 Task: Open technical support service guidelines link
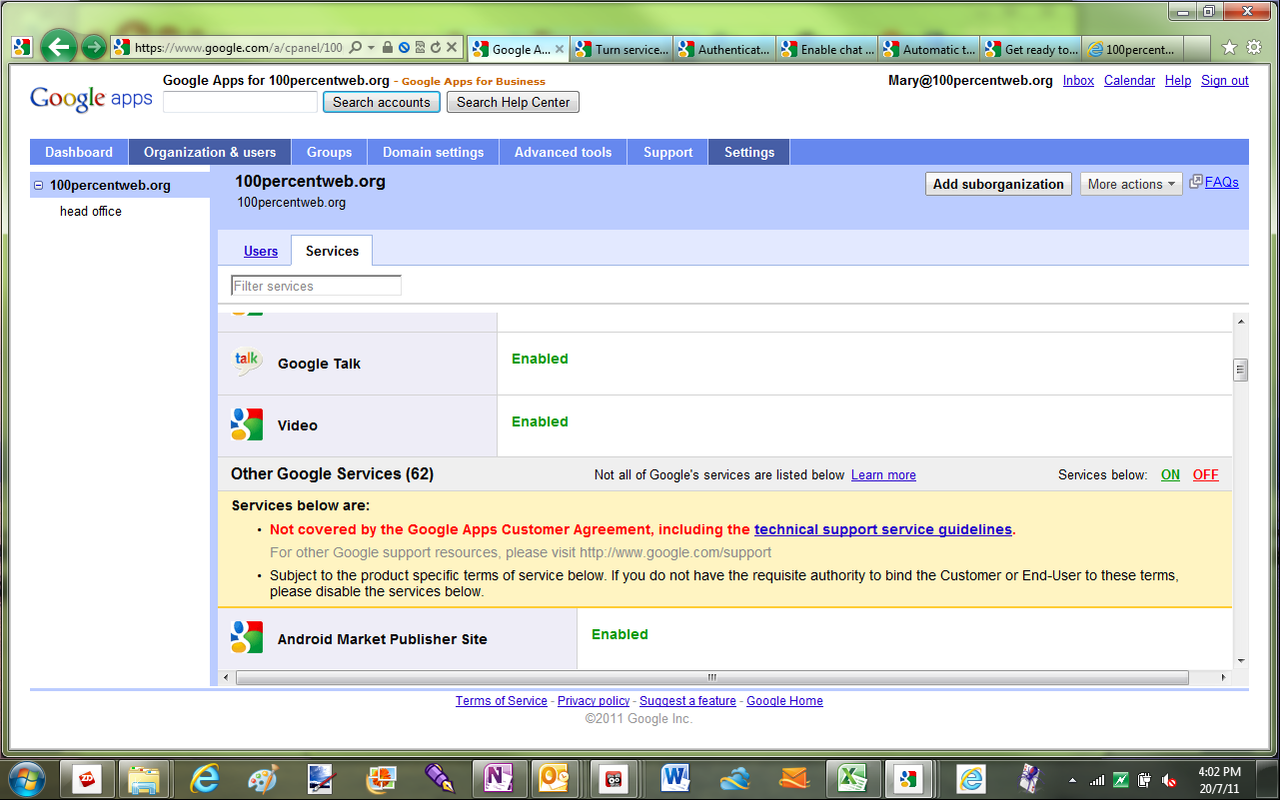click(x=883, y=529)
